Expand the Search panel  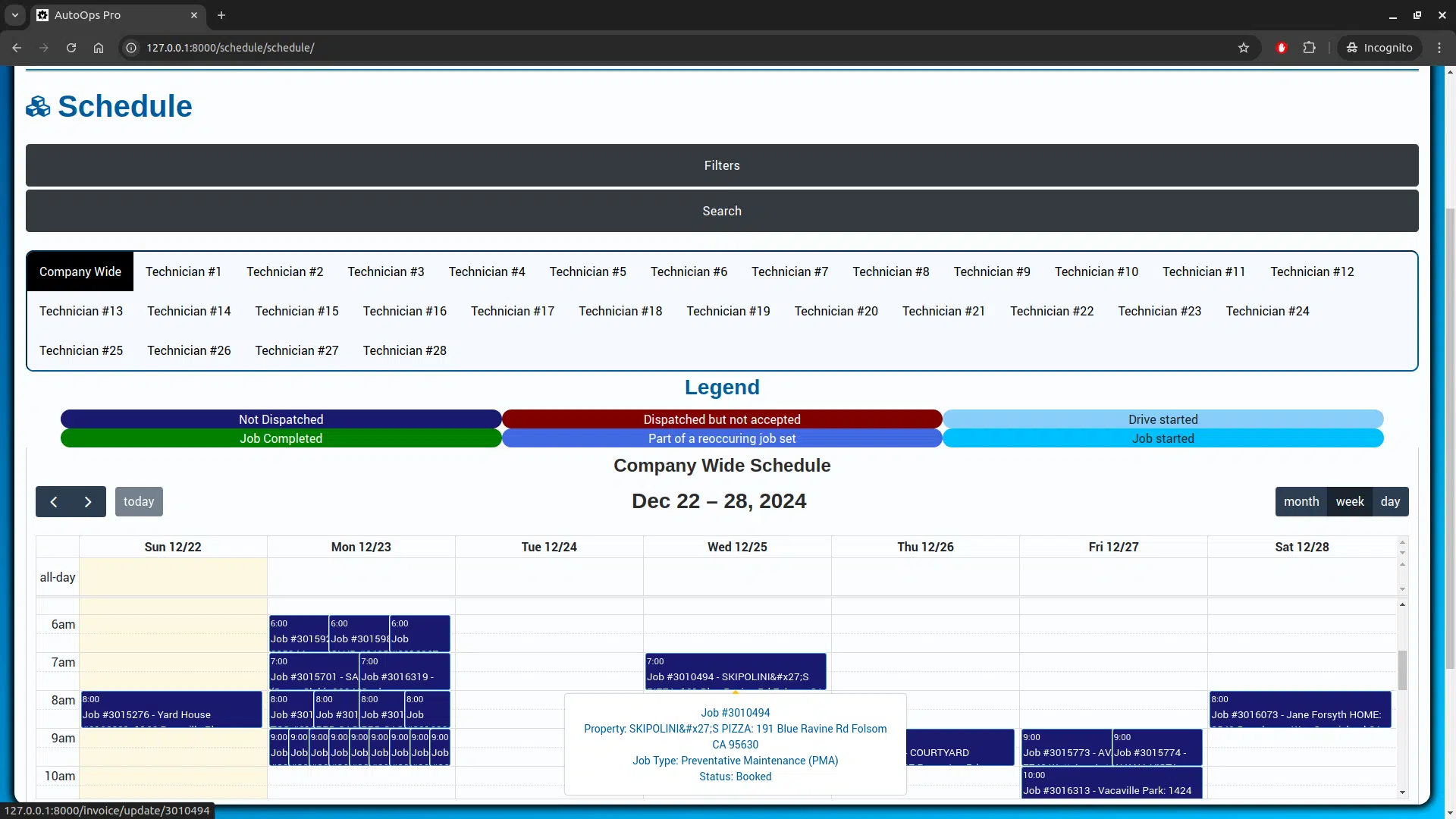(721, 211)
